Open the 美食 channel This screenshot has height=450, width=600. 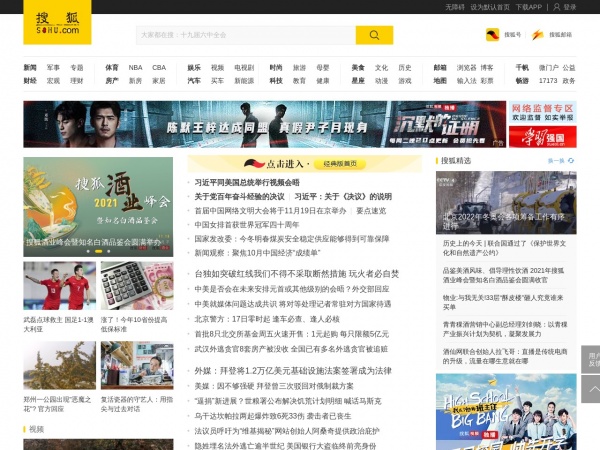358,68
